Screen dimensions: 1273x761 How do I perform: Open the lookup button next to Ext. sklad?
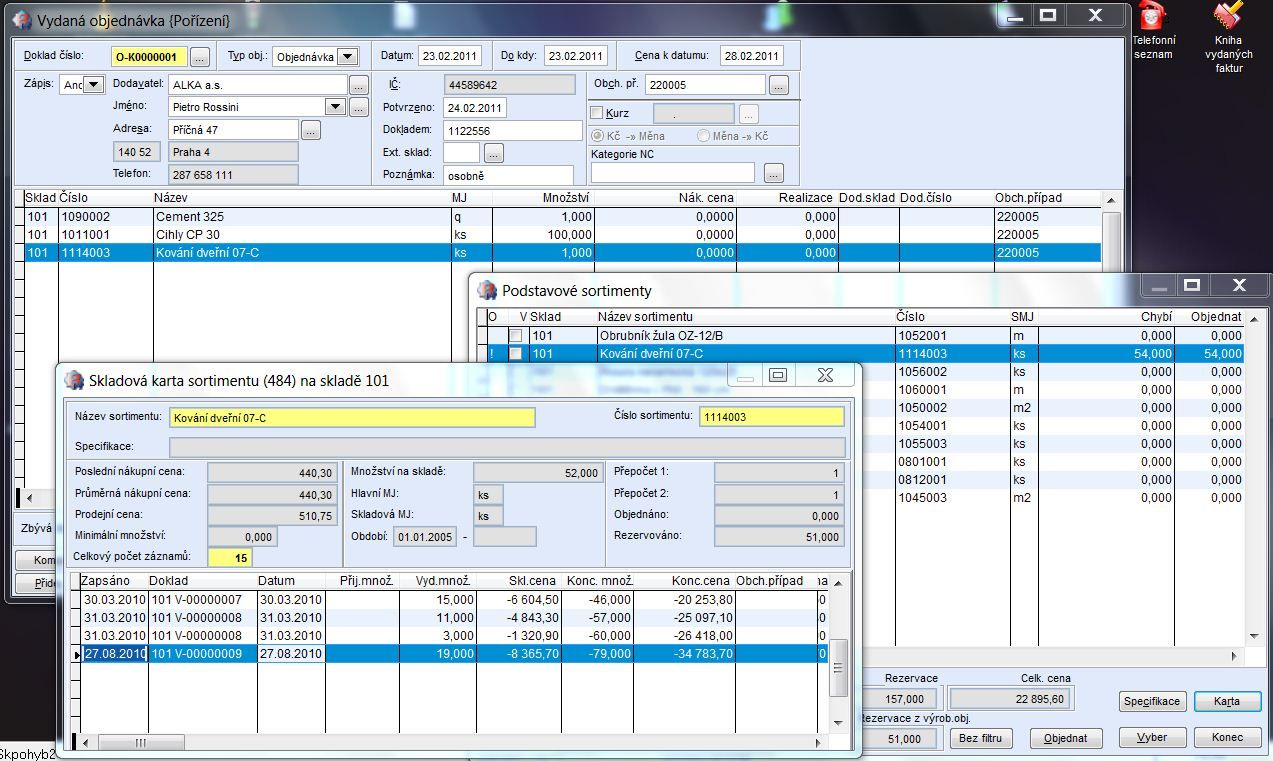coord(493,153)
